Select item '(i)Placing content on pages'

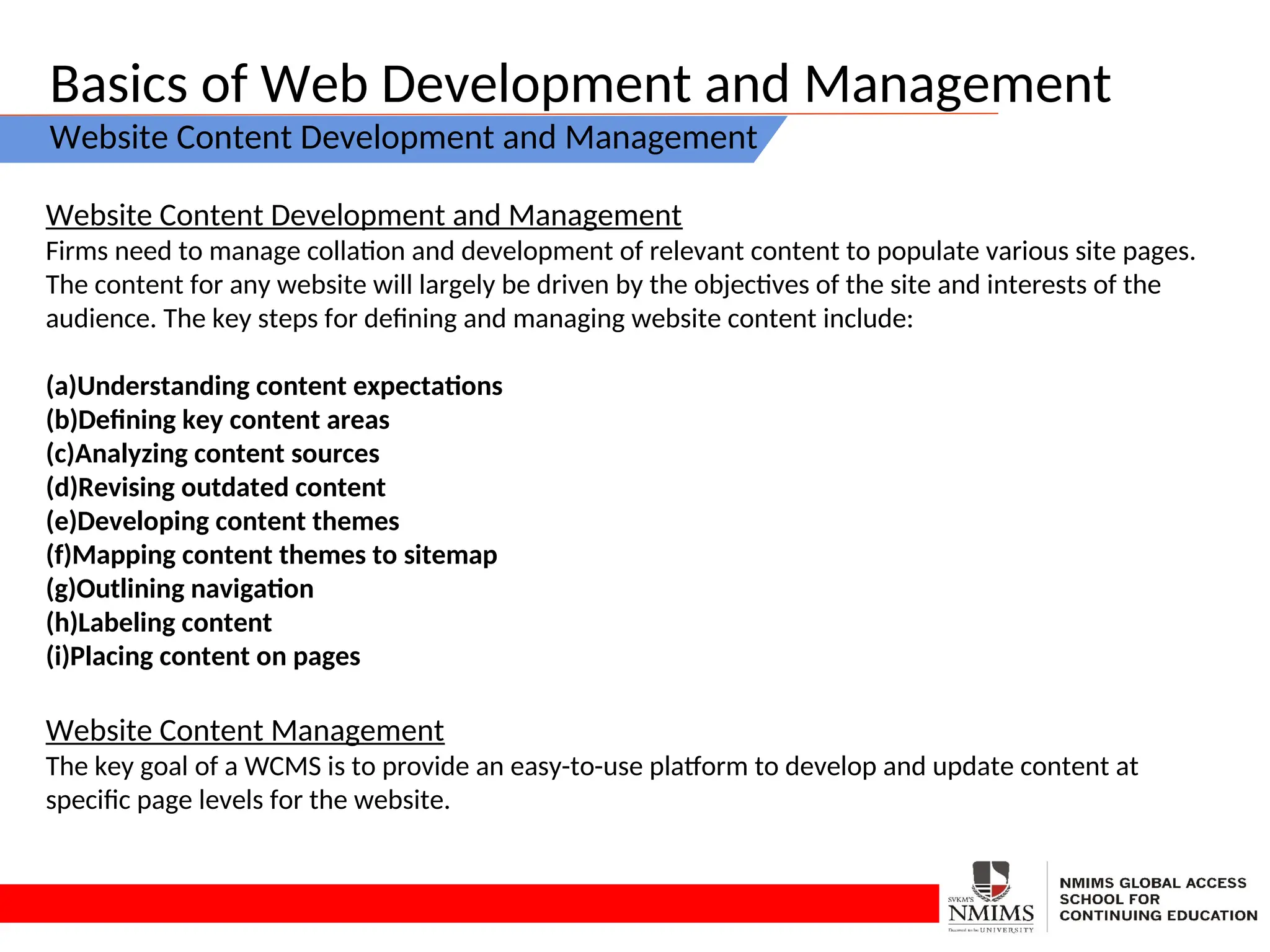pyautogui.click(x=203, y=657)
